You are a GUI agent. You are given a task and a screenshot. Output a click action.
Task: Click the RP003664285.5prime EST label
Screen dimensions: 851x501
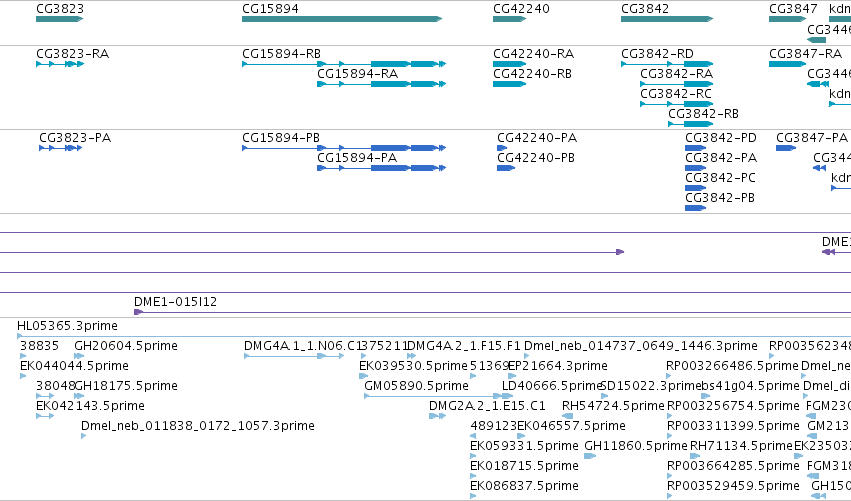(733, 466)
